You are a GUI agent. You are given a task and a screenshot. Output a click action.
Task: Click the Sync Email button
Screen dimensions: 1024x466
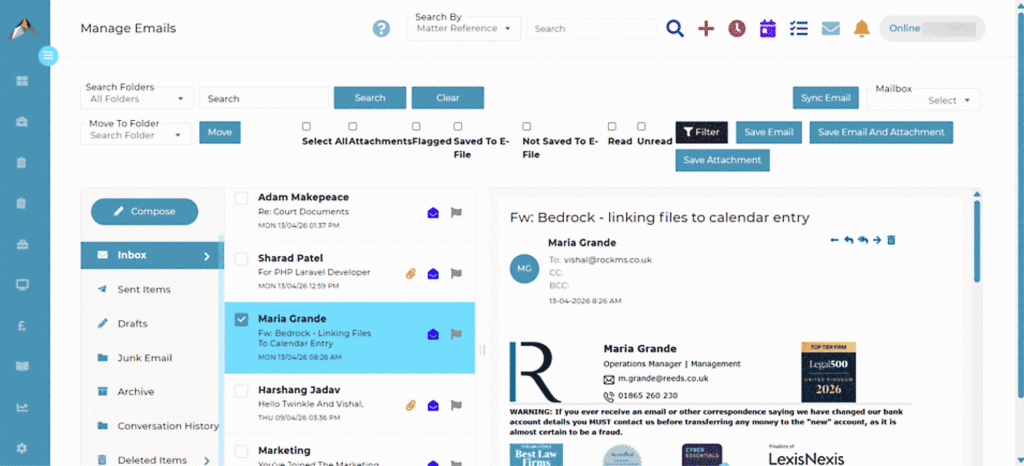825,98
